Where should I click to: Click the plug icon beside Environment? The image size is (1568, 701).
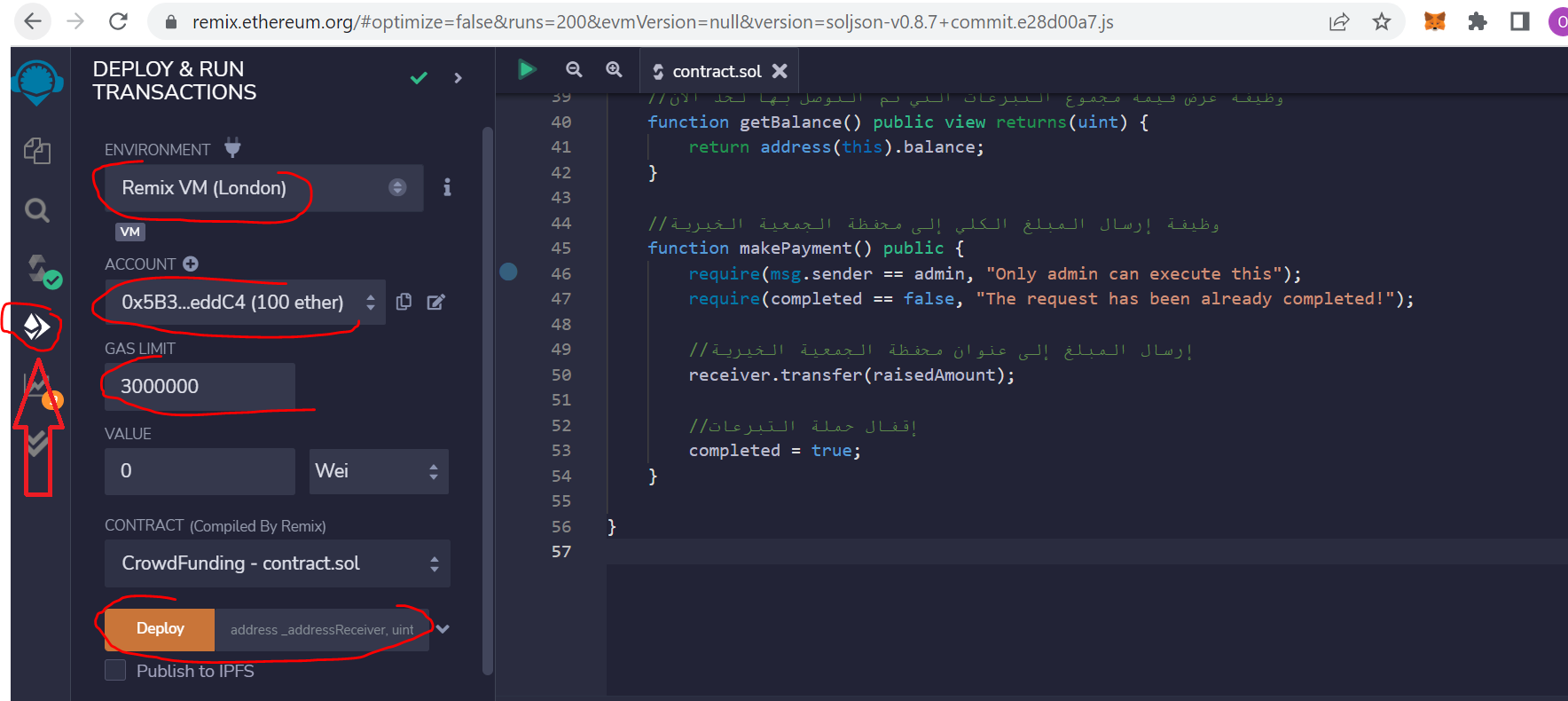click(232, 148)
